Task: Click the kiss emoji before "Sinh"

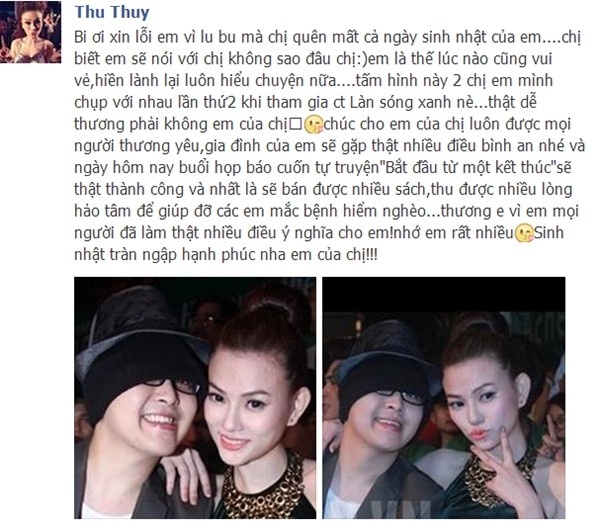Action: click(x=524, y=233)
